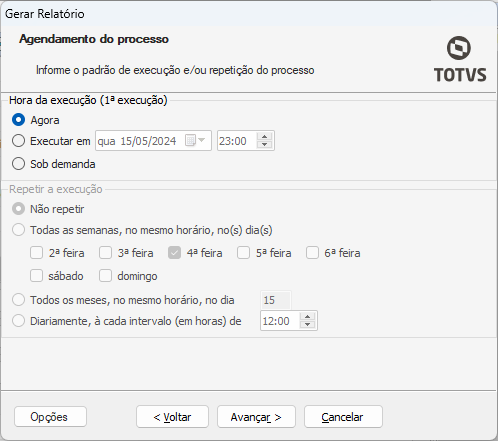Increase the 12:00 interval with up arrow
Screen dimensions: 498x441
tap(308, 317)
